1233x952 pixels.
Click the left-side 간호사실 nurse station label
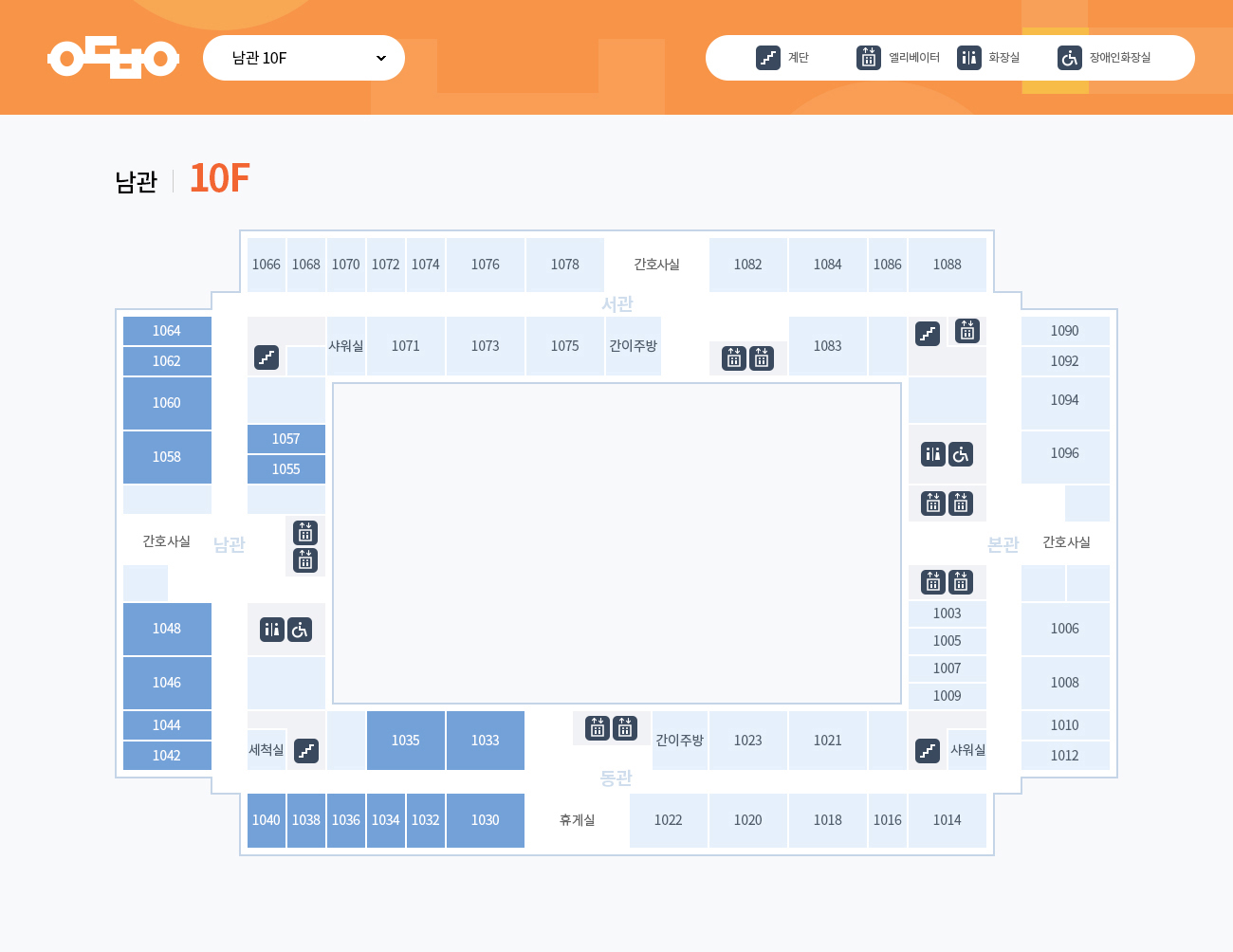coord(166,541)
